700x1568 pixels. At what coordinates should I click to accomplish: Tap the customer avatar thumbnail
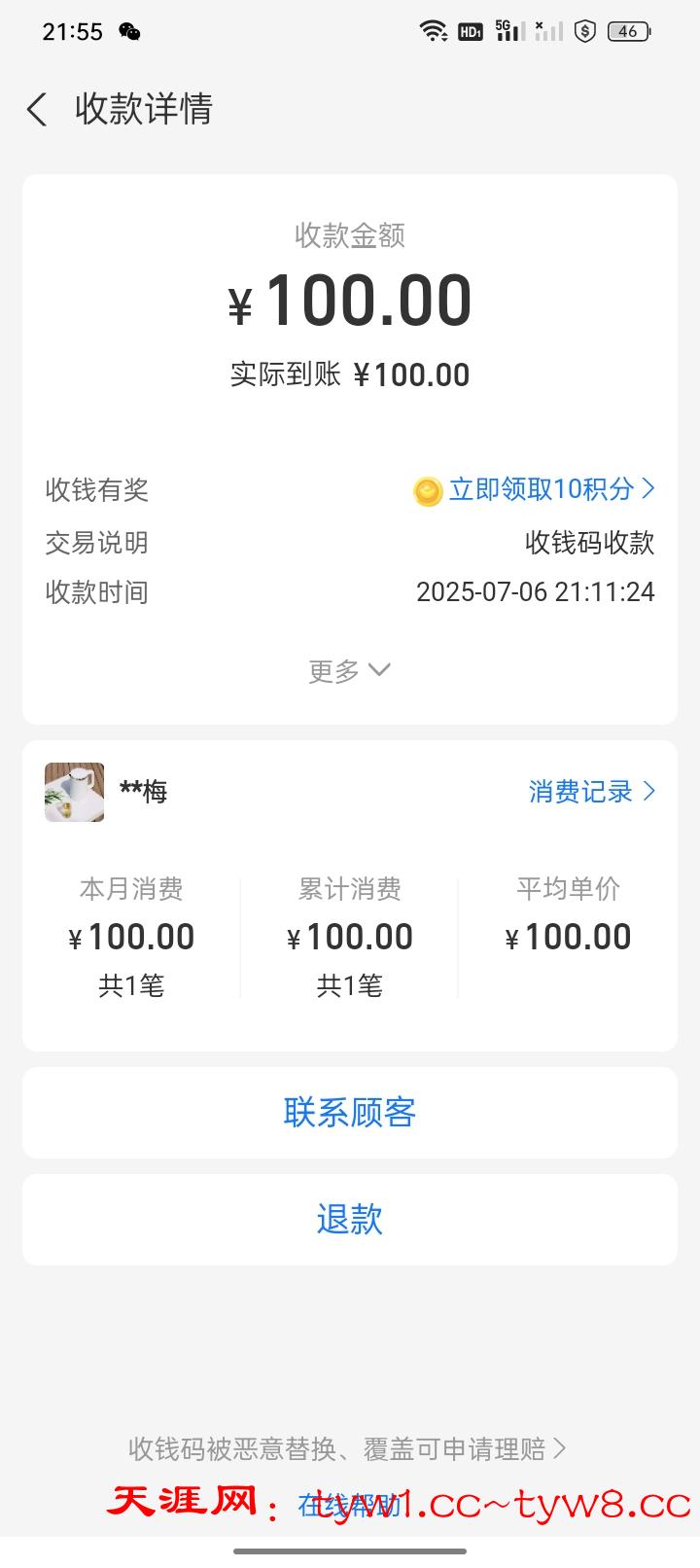point(75,792)
